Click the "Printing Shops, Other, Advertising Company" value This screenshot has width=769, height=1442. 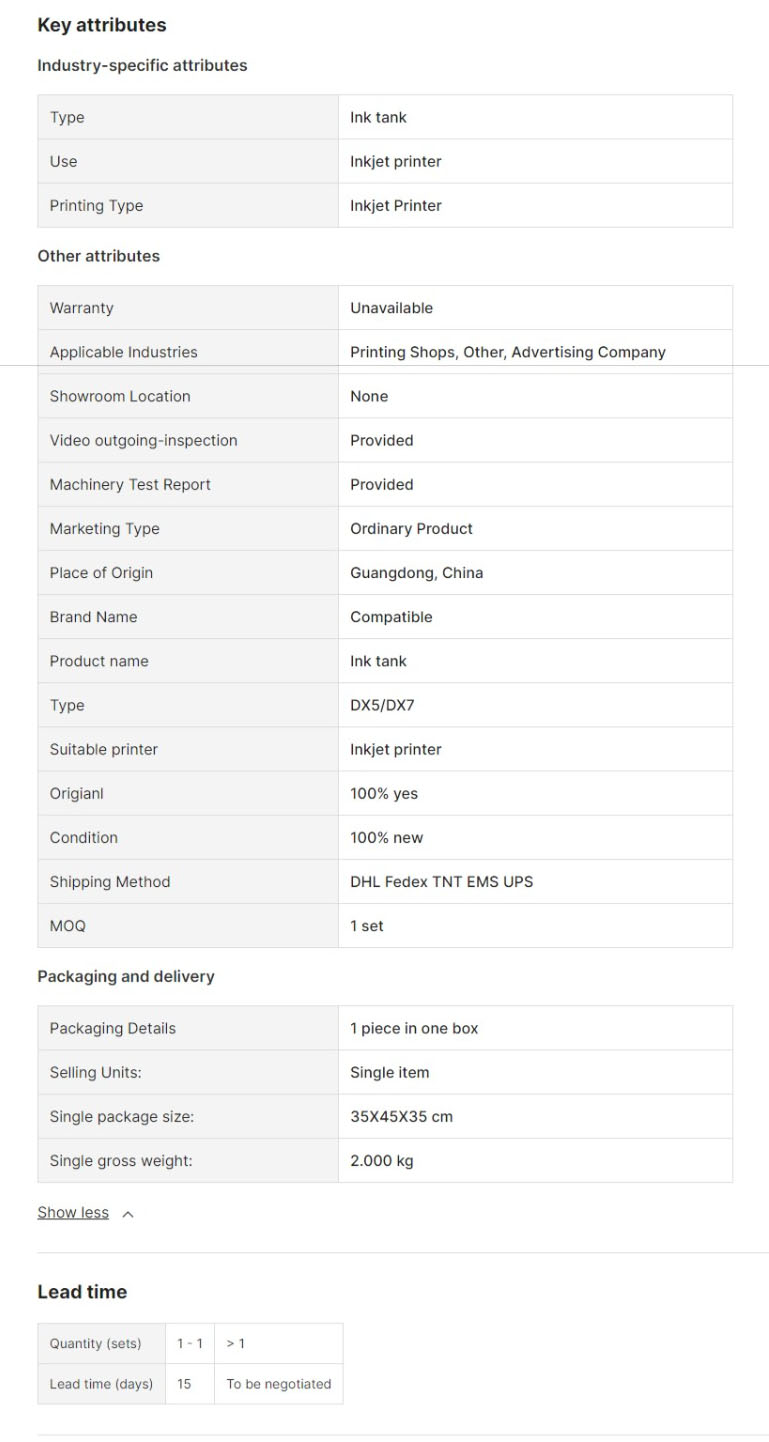(x=507, y=352)
